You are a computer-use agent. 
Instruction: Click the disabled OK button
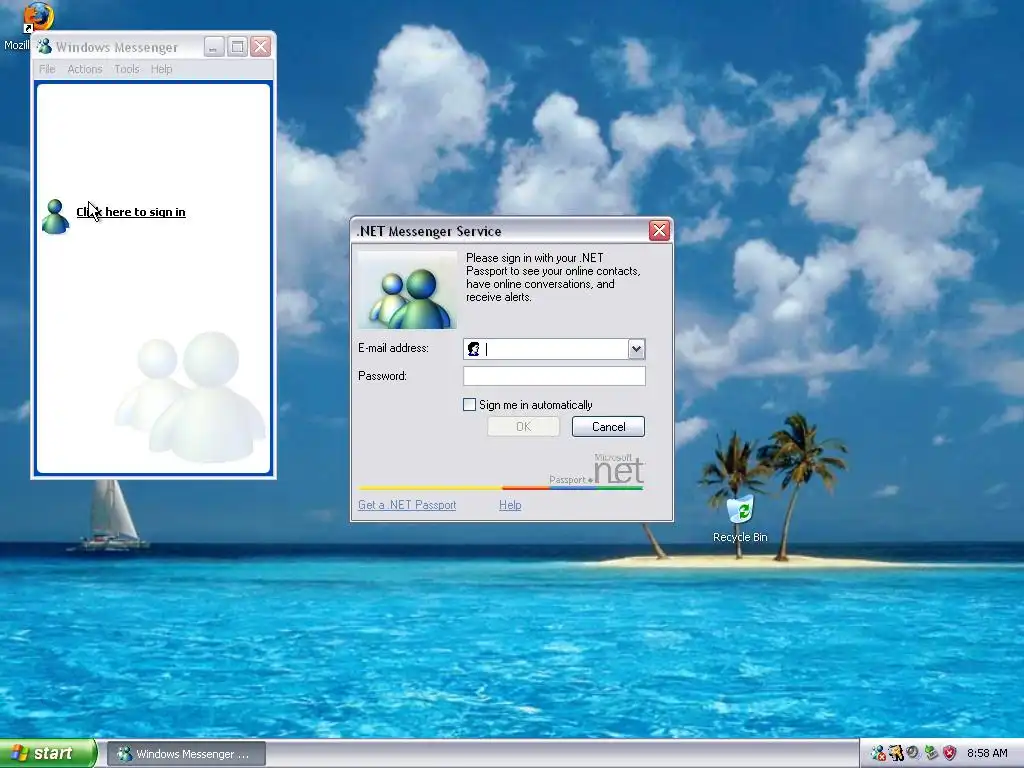523,426
